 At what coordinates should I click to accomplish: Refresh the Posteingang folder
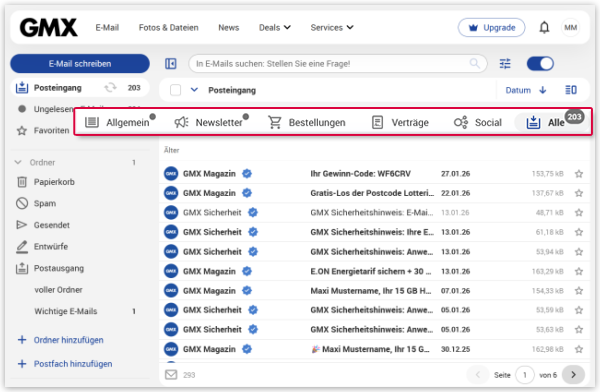point(111,88)
